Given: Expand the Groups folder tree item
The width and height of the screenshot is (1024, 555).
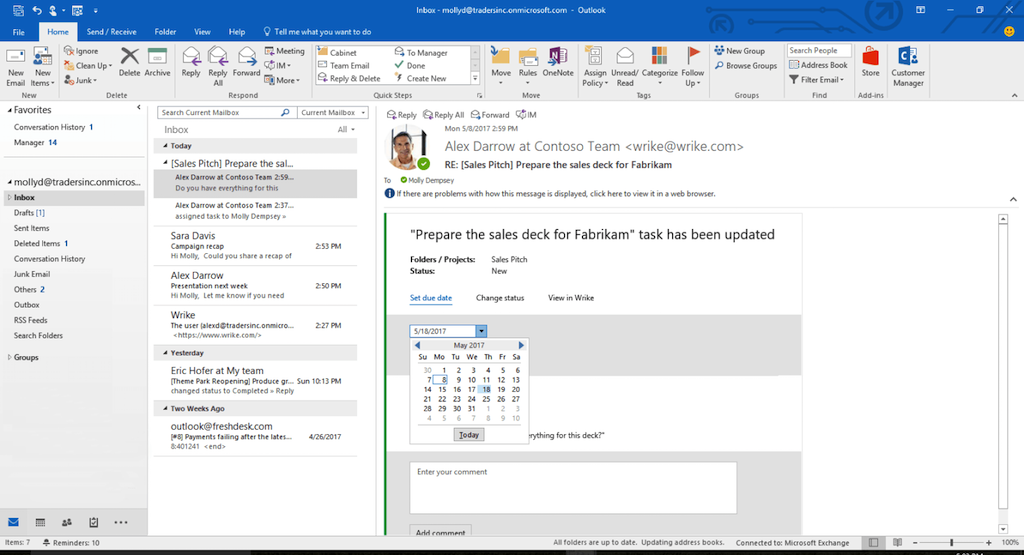Looking at the screenshot, I should 9,357.
